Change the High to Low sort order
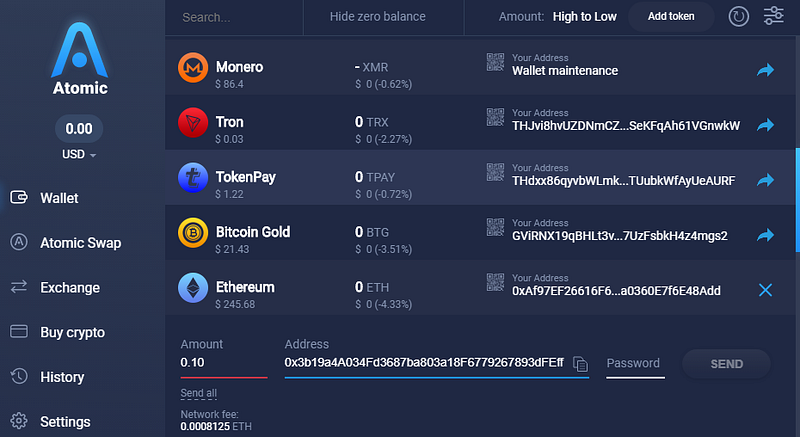The width and height of the screenshot is (800, 437). click(585, 17)
